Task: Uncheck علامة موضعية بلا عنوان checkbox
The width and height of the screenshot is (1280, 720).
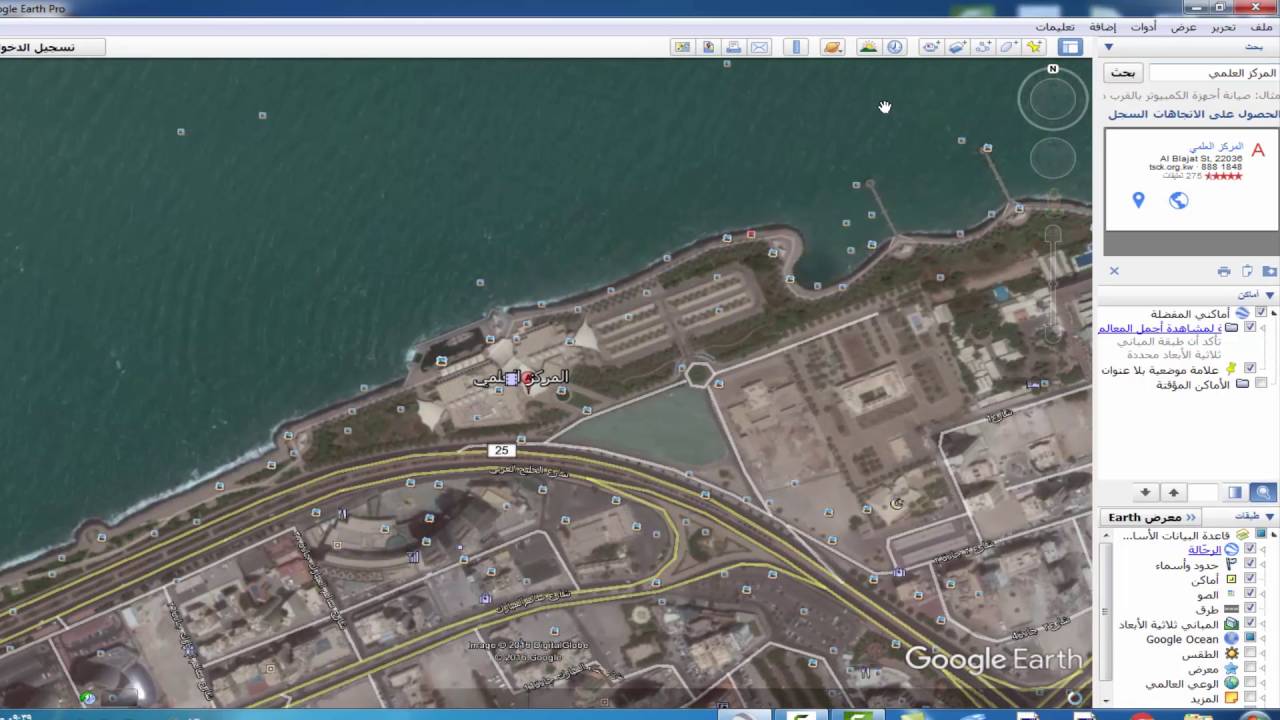Action: coord(1250,368)
